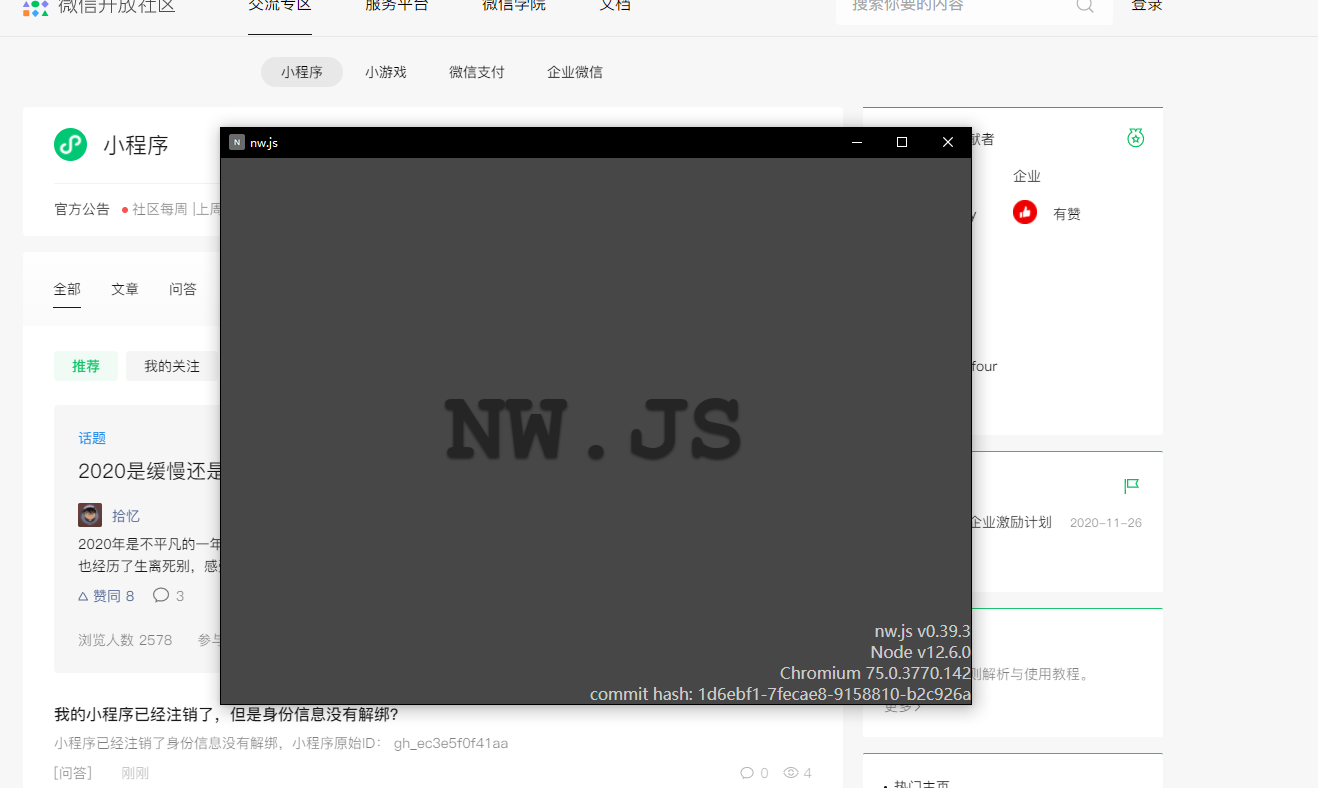Screen dimensions: 1318x788
Task: Open the 2020是缓慢还是 topic title
Action: 149,471
